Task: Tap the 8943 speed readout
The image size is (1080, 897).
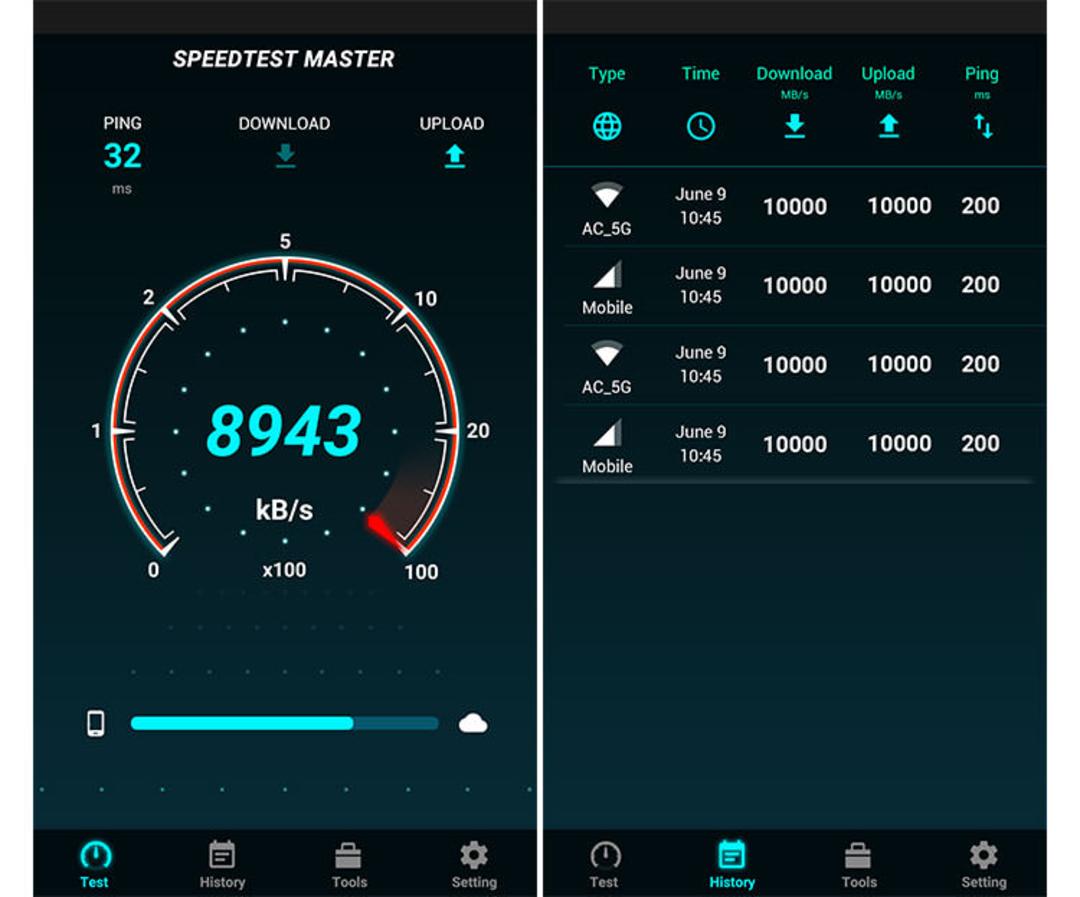Action: [284, 432]
